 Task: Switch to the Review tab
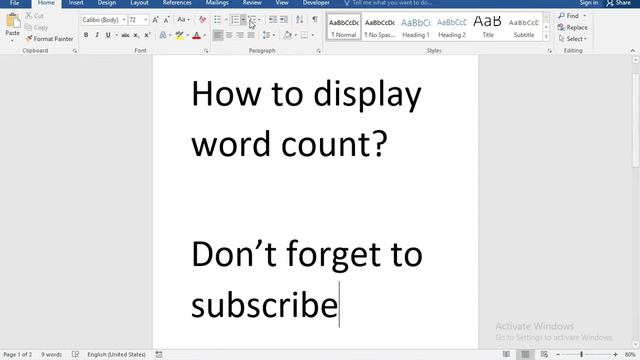[252, 3]
